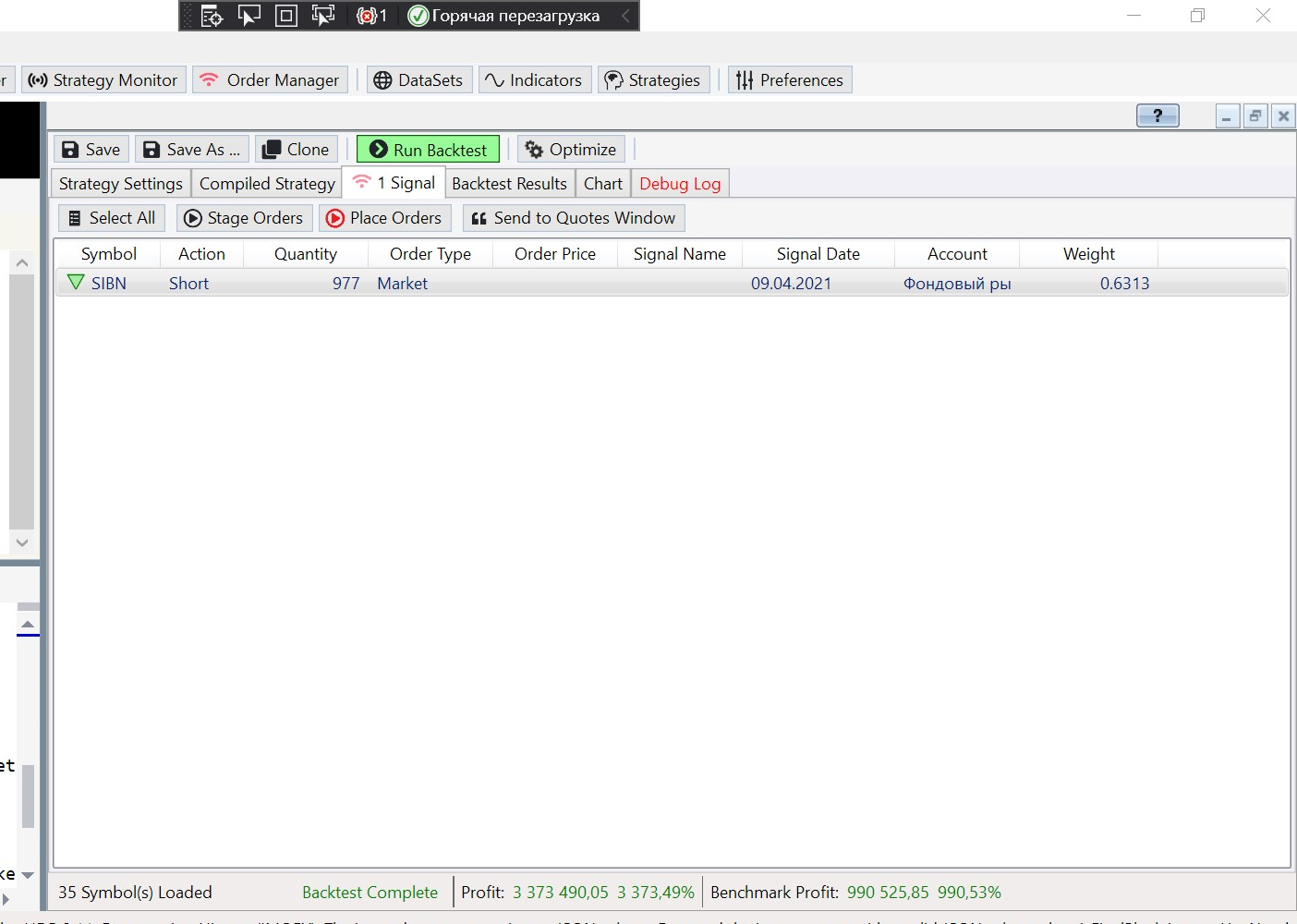Open the Debug Log tab
1297x924 pixels.
tap(679, 184)
